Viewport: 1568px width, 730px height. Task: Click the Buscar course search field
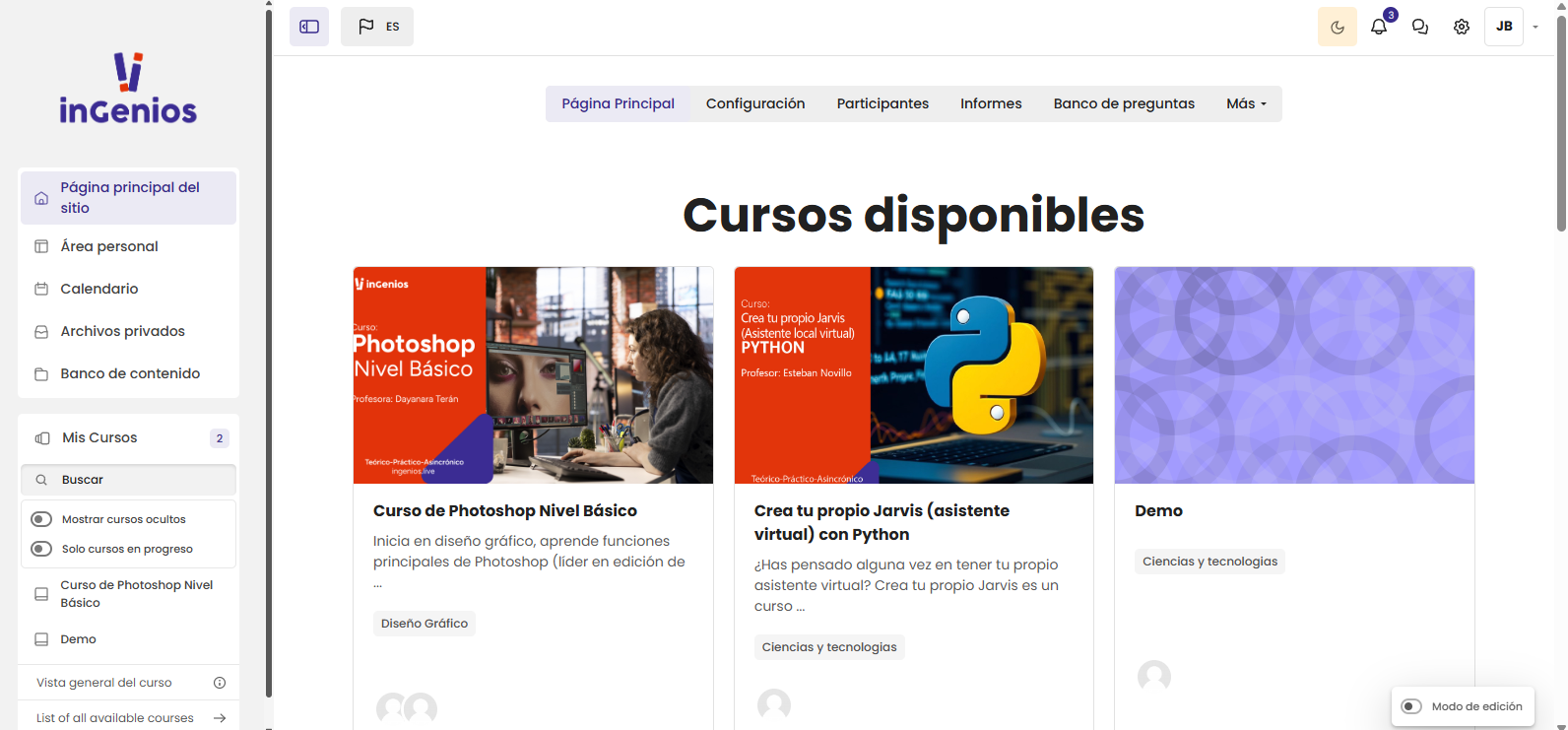click(x=138, y=480)
